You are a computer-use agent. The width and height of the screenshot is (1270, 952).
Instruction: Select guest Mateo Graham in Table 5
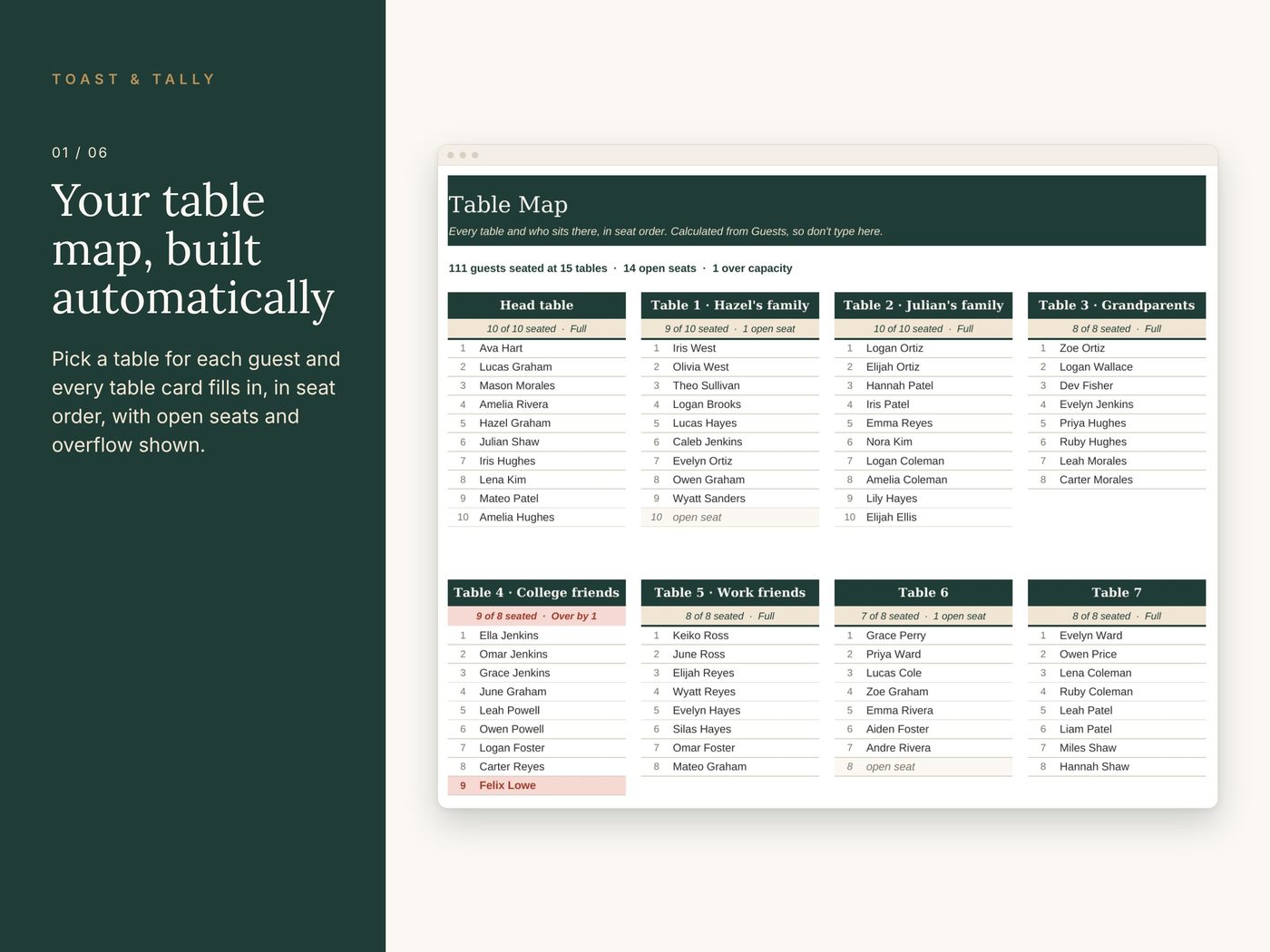point(729,767)
